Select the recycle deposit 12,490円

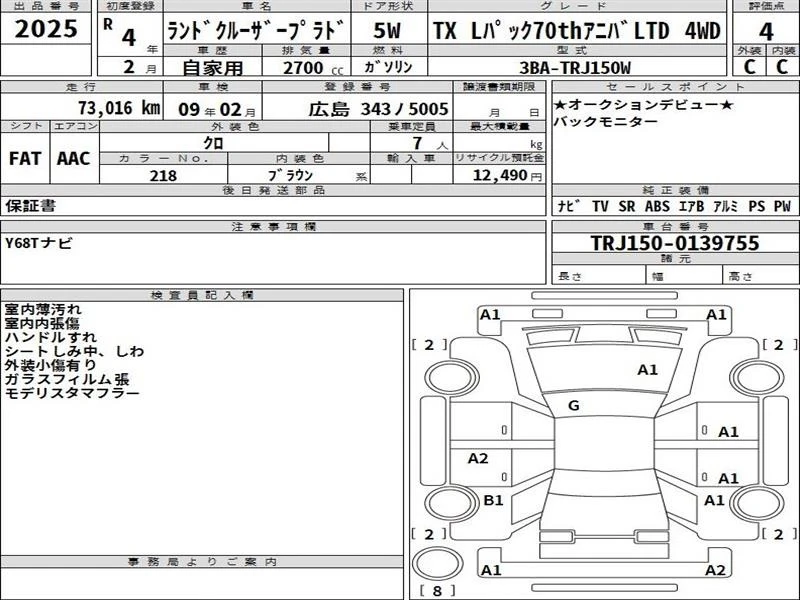(x=507, y=175)
